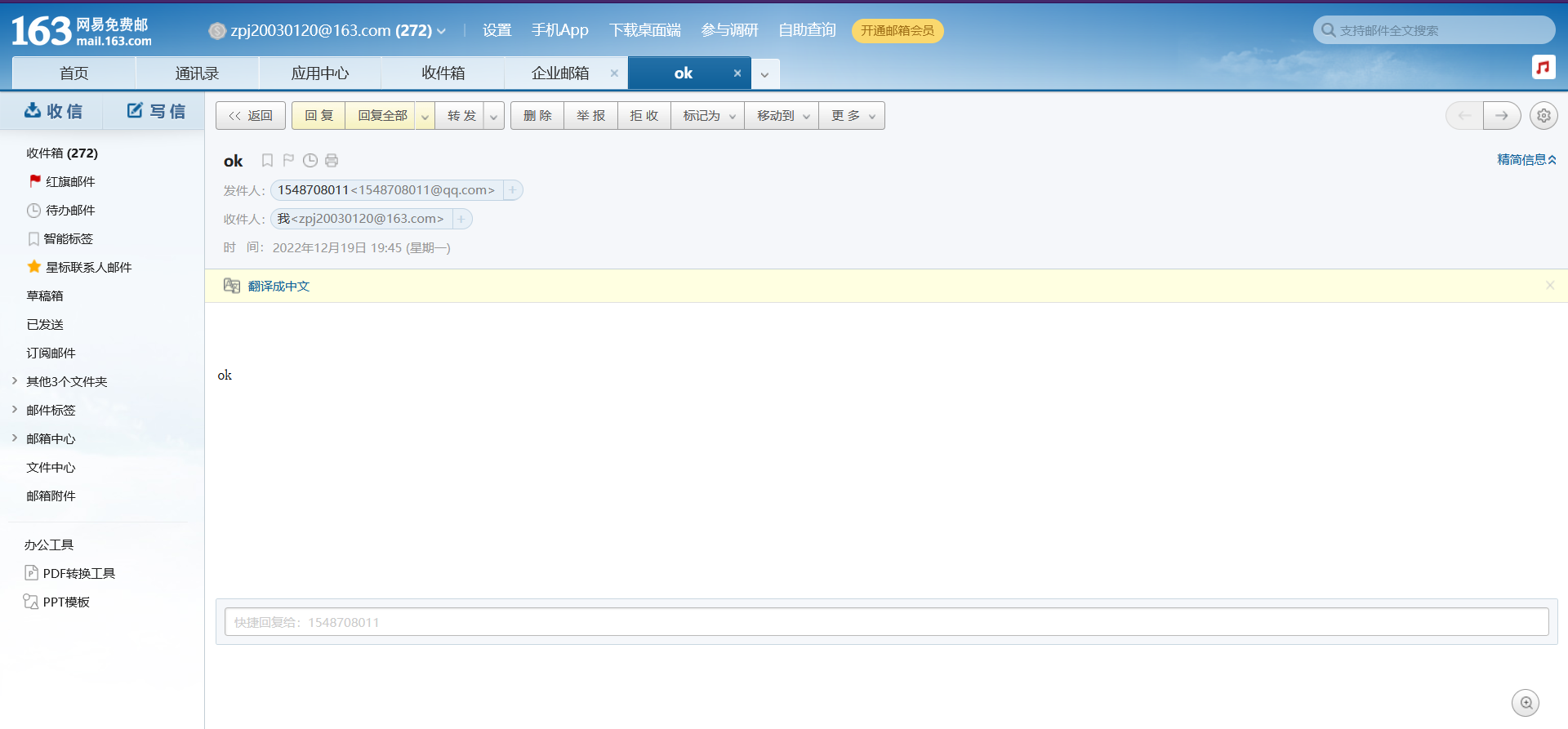Click 翻译成中文 link
Image resolution: width=1568 pixels, height=729 pixels.
279,286
